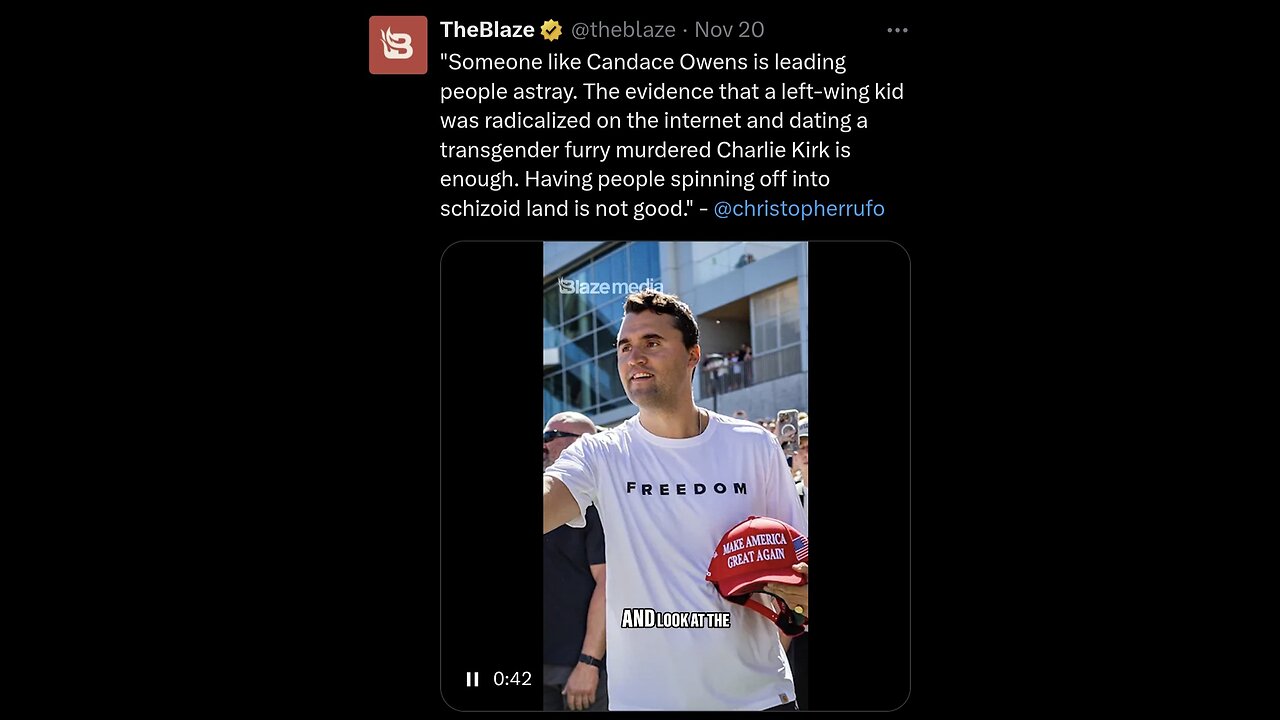1280x720 pixels.
Task: Pause the playing video
Action: (x=472, y=679)
